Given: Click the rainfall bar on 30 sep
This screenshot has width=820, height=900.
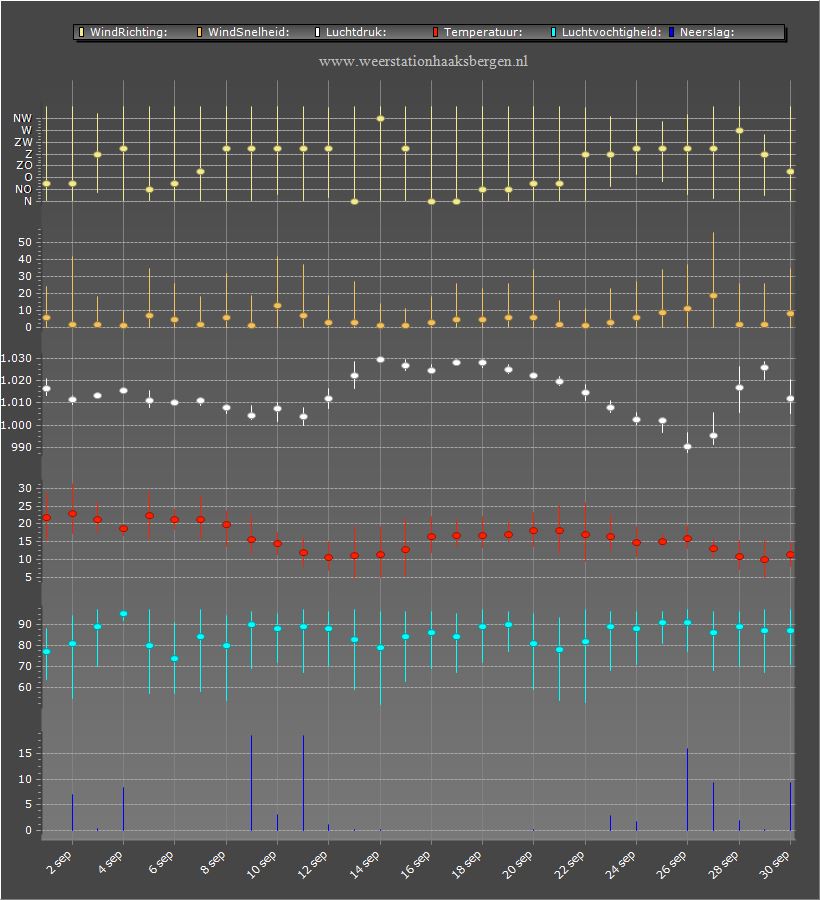Looking at the screenshot, I should tap(790, 806).
